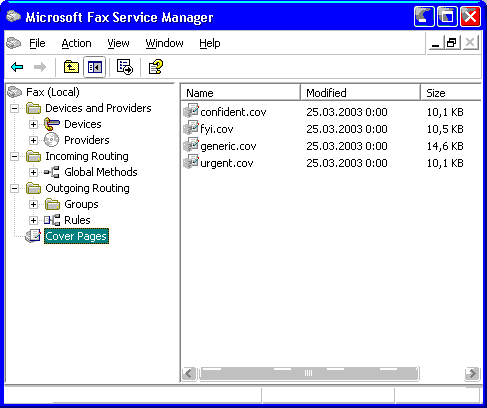Select the Devices phone icon in tree

tap(52, 124)
